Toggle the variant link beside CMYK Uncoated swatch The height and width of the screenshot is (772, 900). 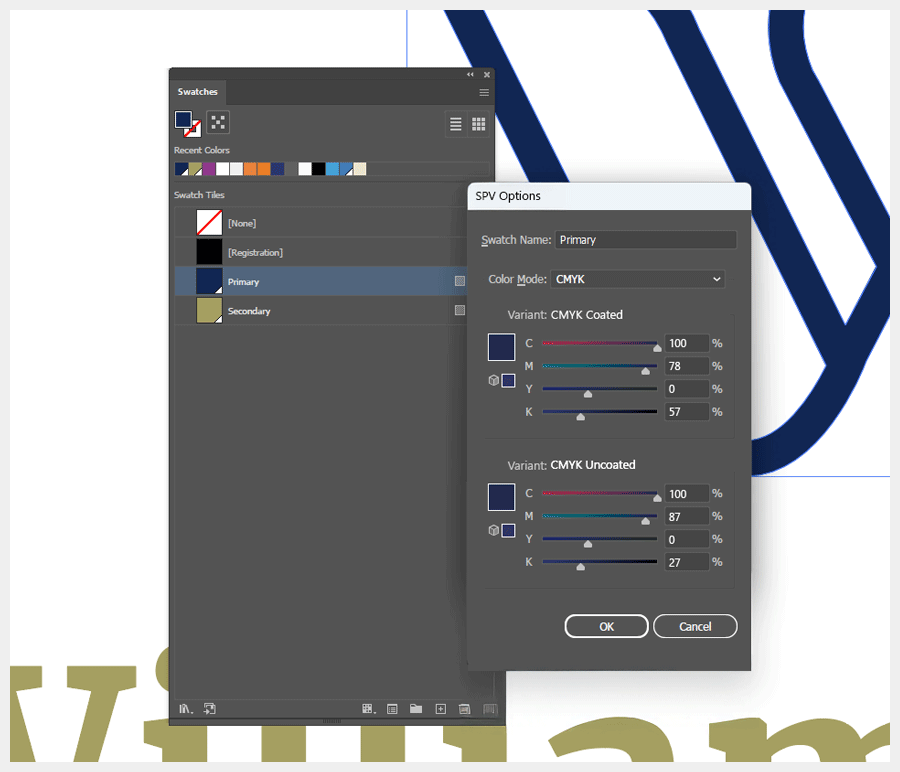[493, 530]
